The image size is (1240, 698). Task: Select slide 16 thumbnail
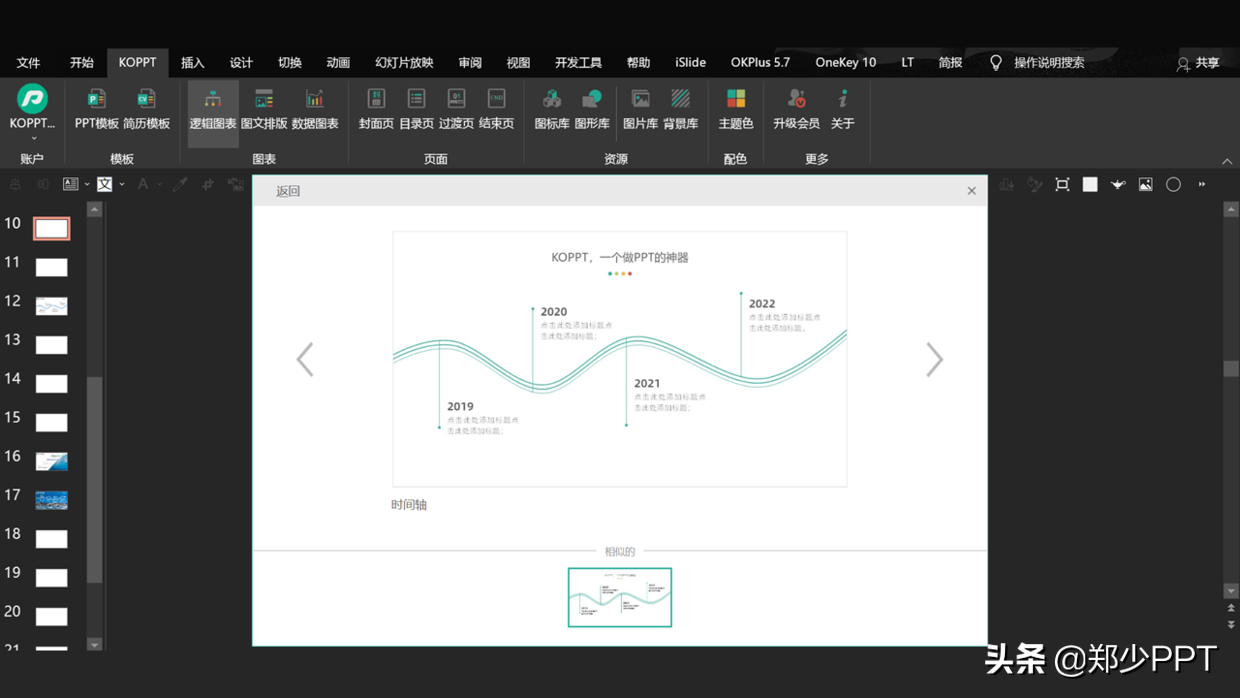[x=51, y=461]
